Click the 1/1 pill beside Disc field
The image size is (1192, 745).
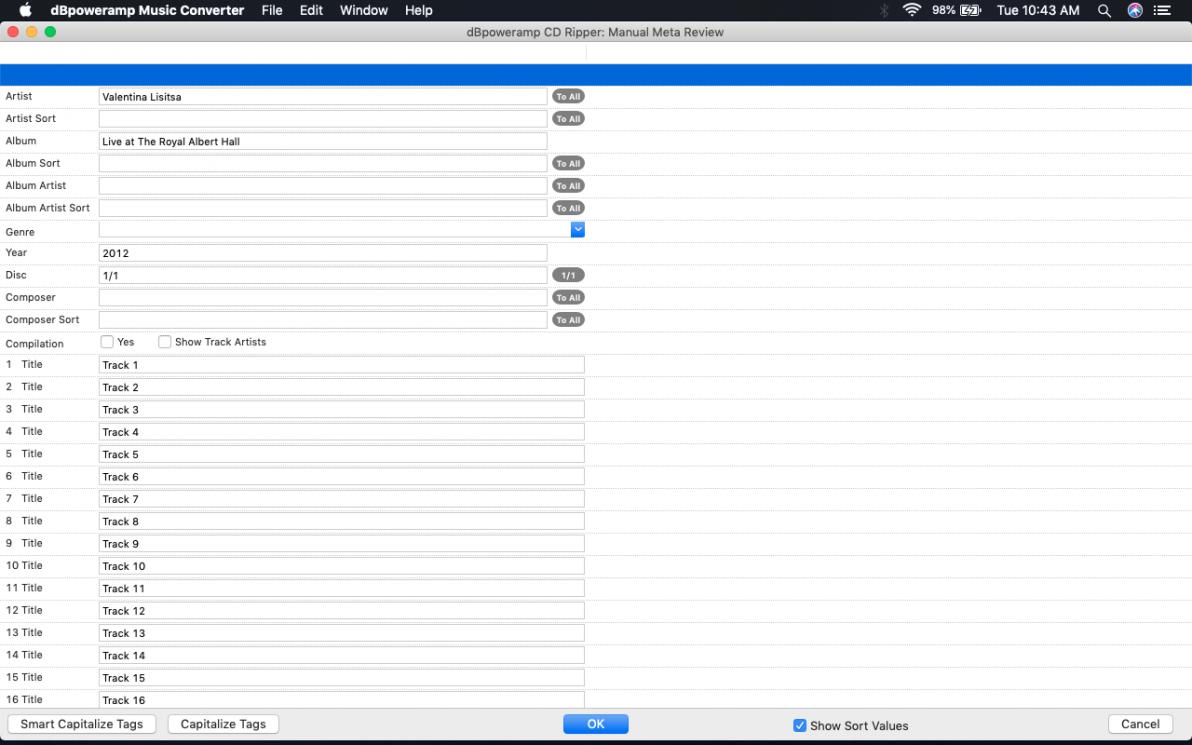click(568, 275)
